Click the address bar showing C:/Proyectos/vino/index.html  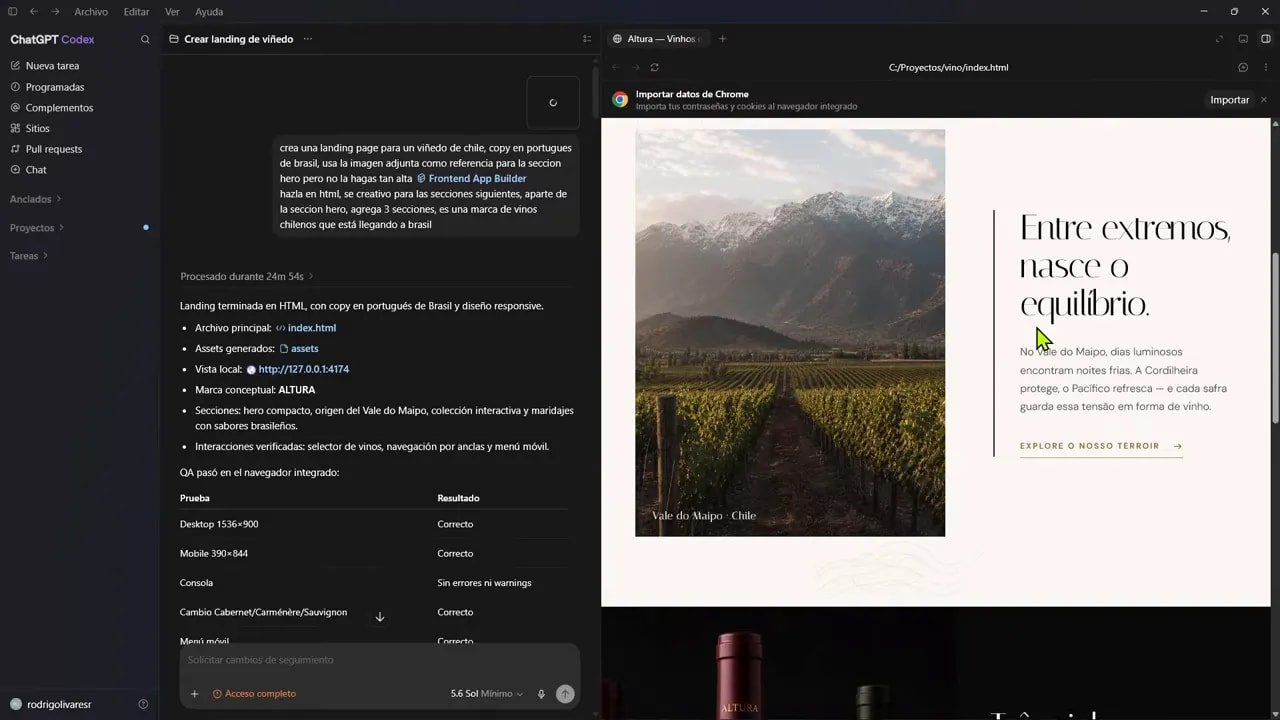(948, 67)
